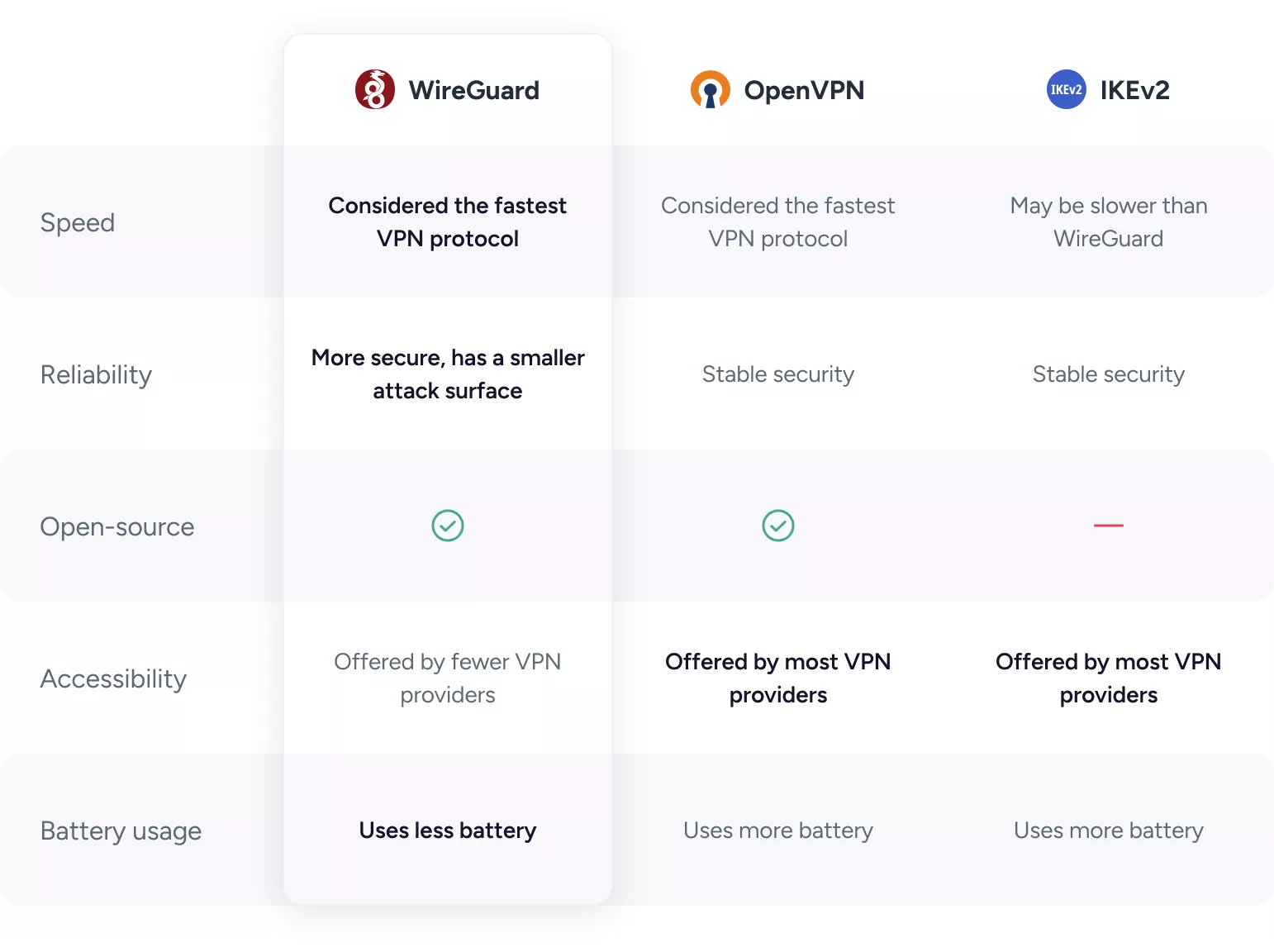Image resolution: width=1274 pixels, height=952 pixels.
Task: Click the Accessibility row label
Action: pyautogui.click(x=113, y=678)
